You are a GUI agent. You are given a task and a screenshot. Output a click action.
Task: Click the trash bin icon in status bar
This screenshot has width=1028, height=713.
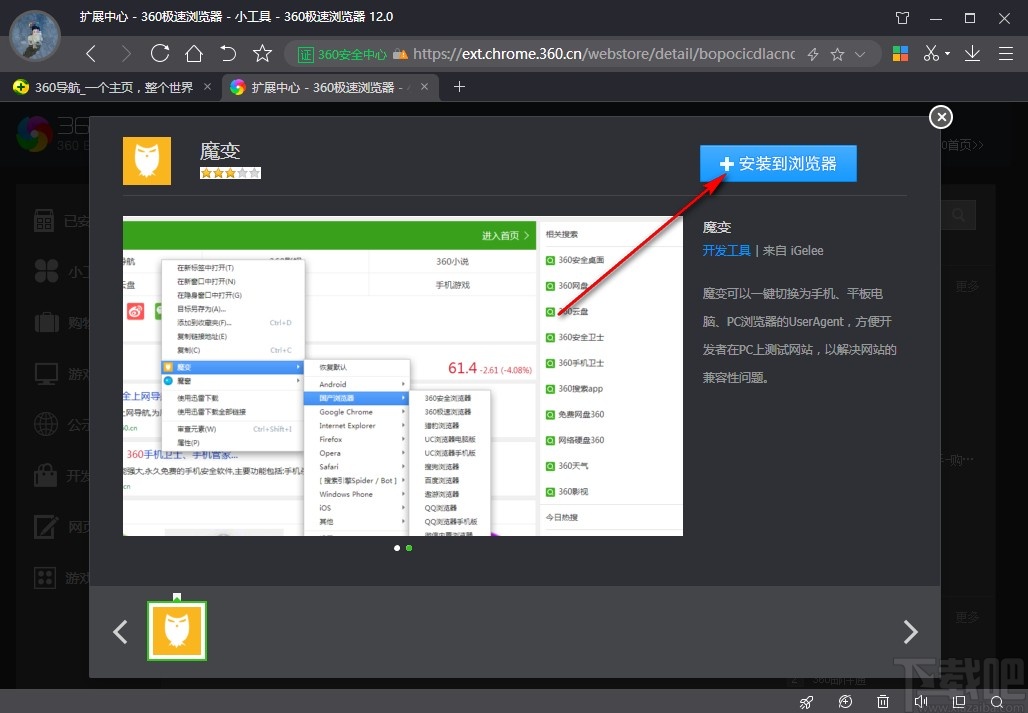[883, 702]
